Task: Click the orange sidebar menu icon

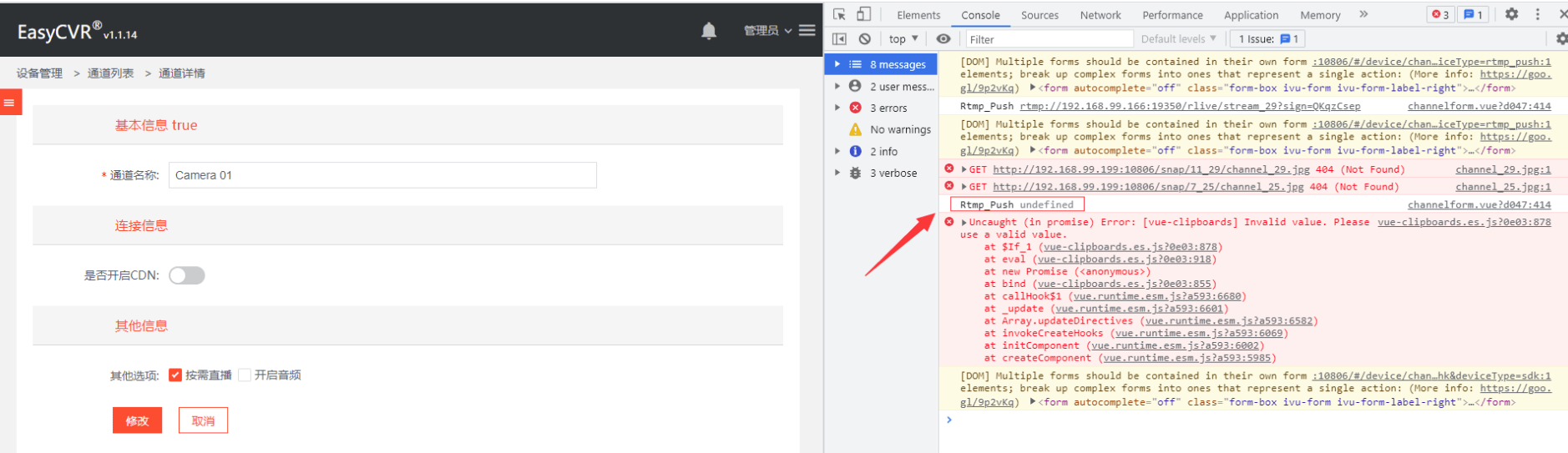Action: click(9, 103)
